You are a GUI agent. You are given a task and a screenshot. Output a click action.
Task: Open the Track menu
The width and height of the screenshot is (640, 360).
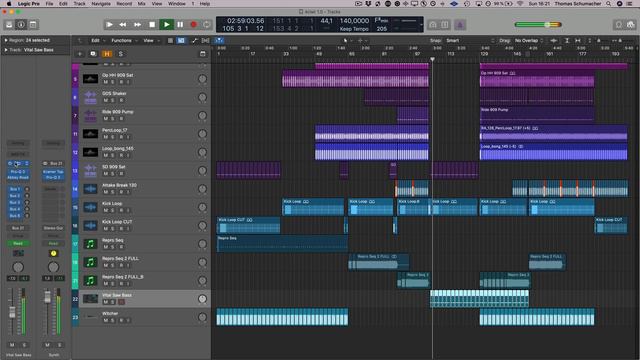point(80,4)
